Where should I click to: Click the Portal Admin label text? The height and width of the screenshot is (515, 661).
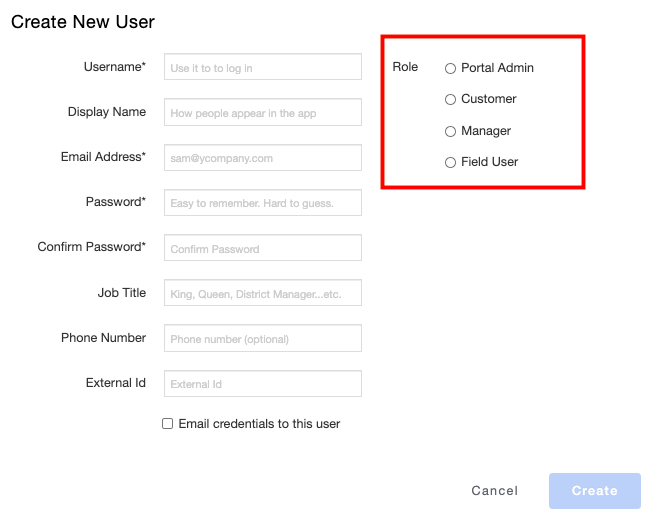coord(497,68)
